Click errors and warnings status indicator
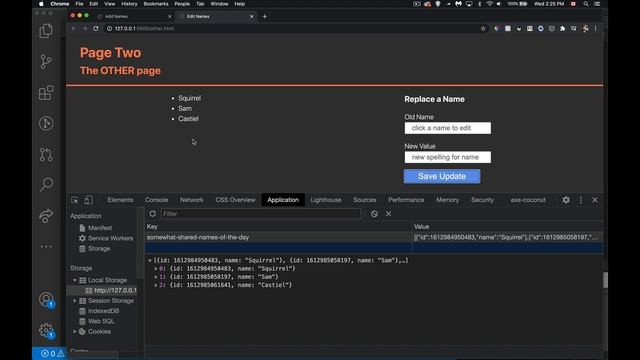 [52, 353]
